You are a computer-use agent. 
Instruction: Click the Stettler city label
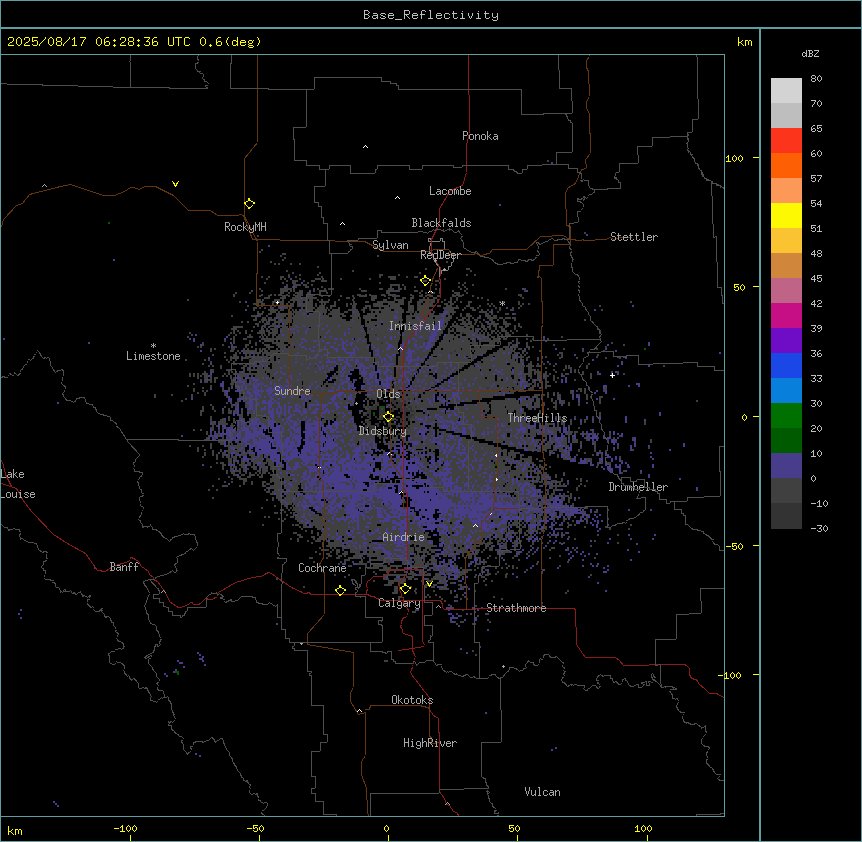tap(634, 237)
